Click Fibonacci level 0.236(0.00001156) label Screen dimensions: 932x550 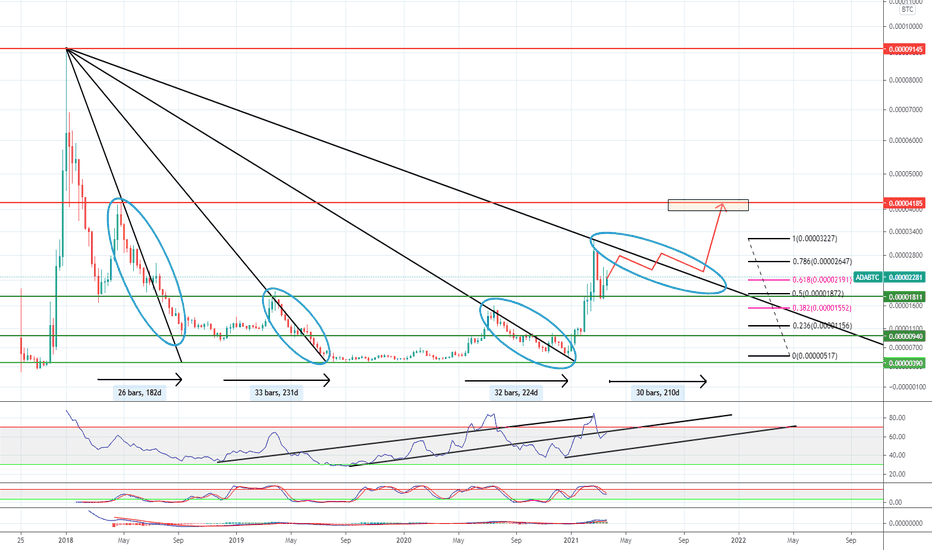tap(822, 326)
